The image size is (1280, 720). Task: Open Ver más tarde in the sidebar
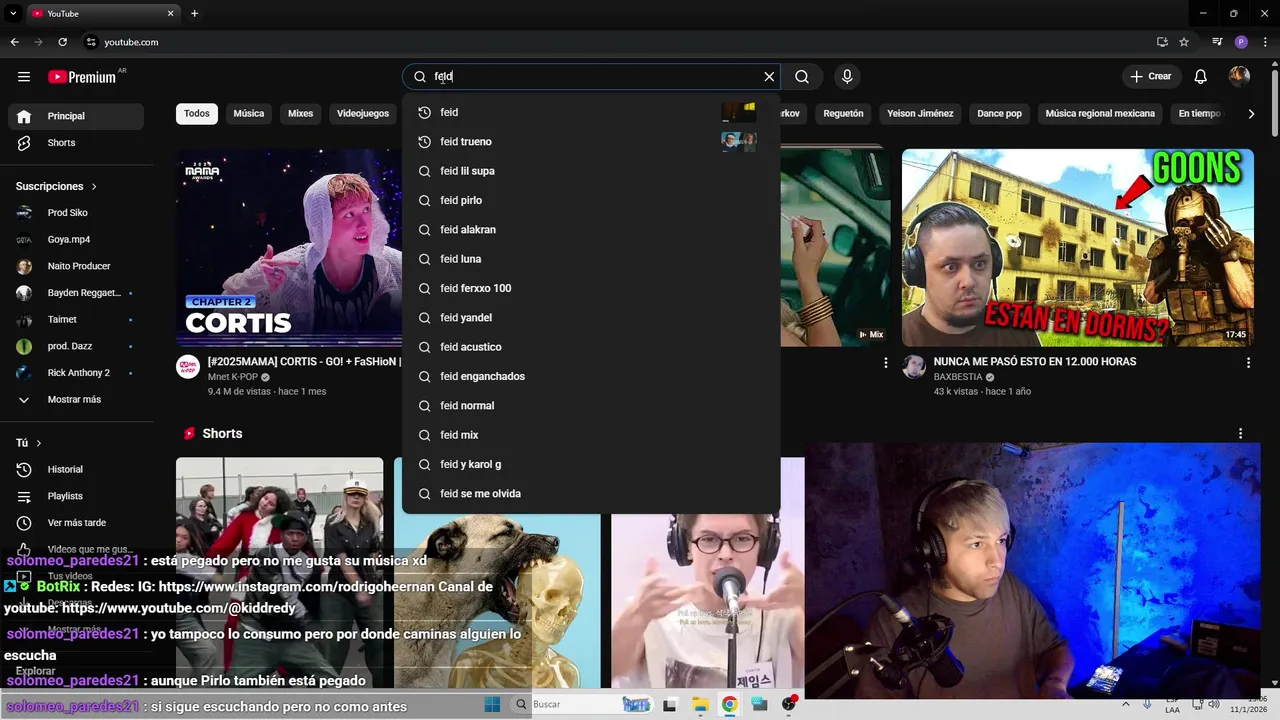coord(76,523)
